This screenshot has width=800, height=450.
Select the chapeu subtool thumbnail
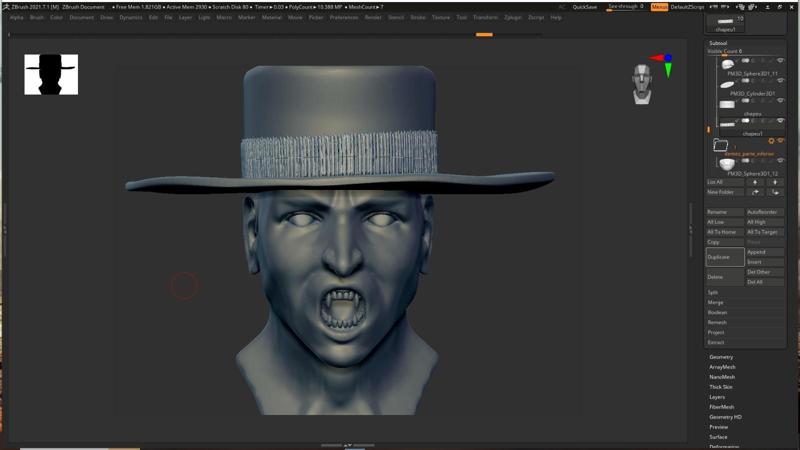pyautogui.click(x=727, y=105)
